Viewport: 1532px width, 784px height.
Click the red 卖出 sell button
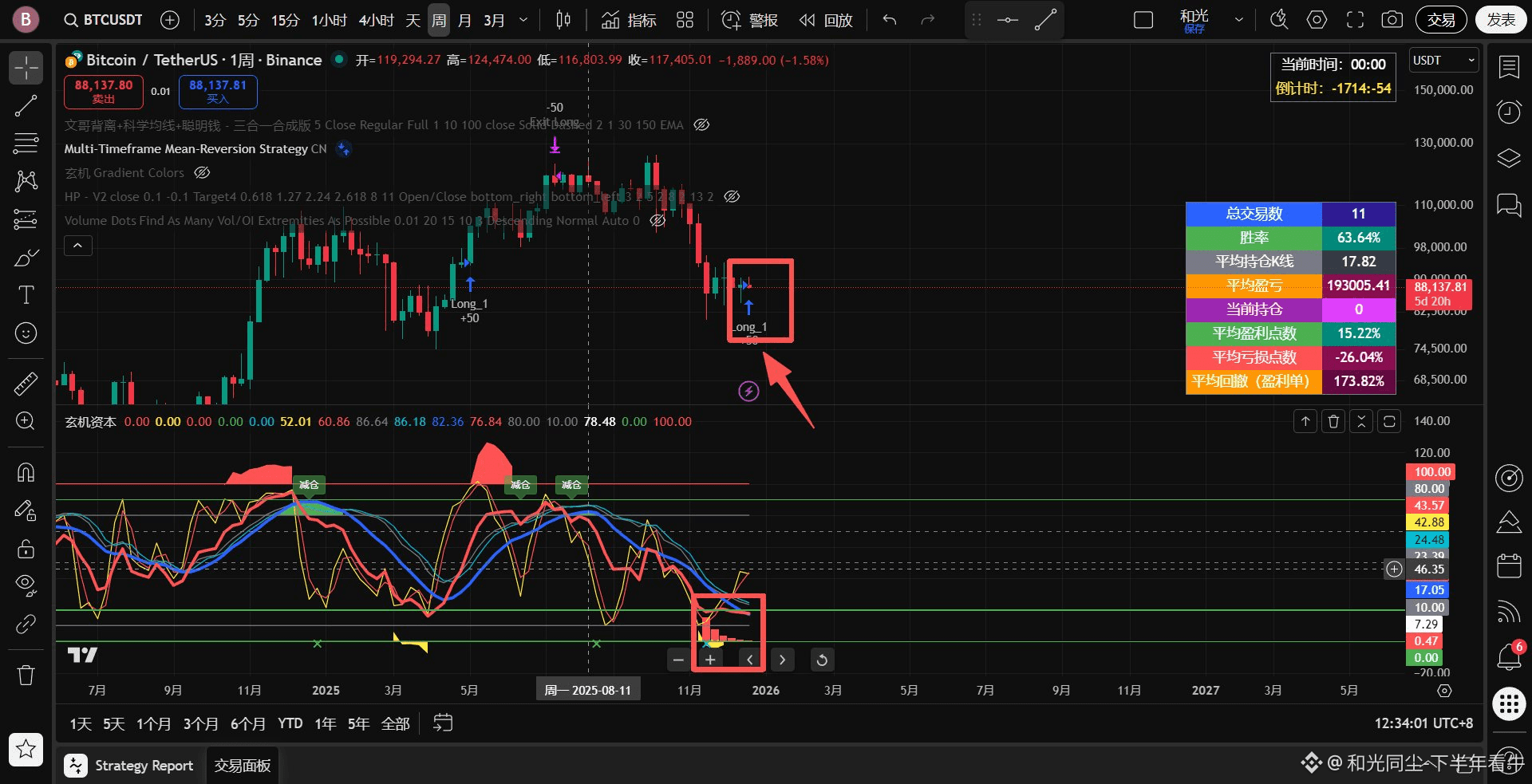coord(104,92)
